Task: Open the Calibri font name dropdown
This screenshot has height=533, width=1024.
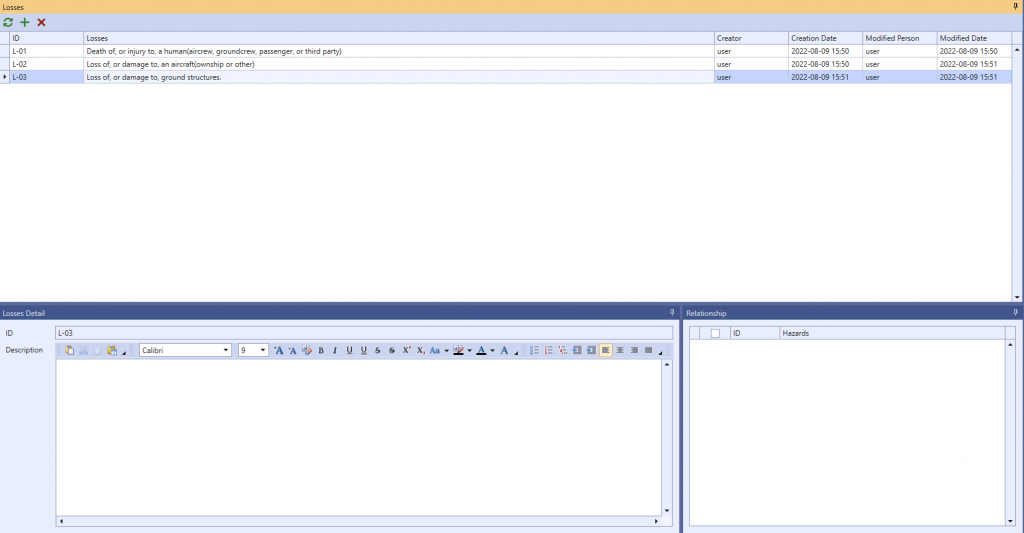Action: click(225, 350)
